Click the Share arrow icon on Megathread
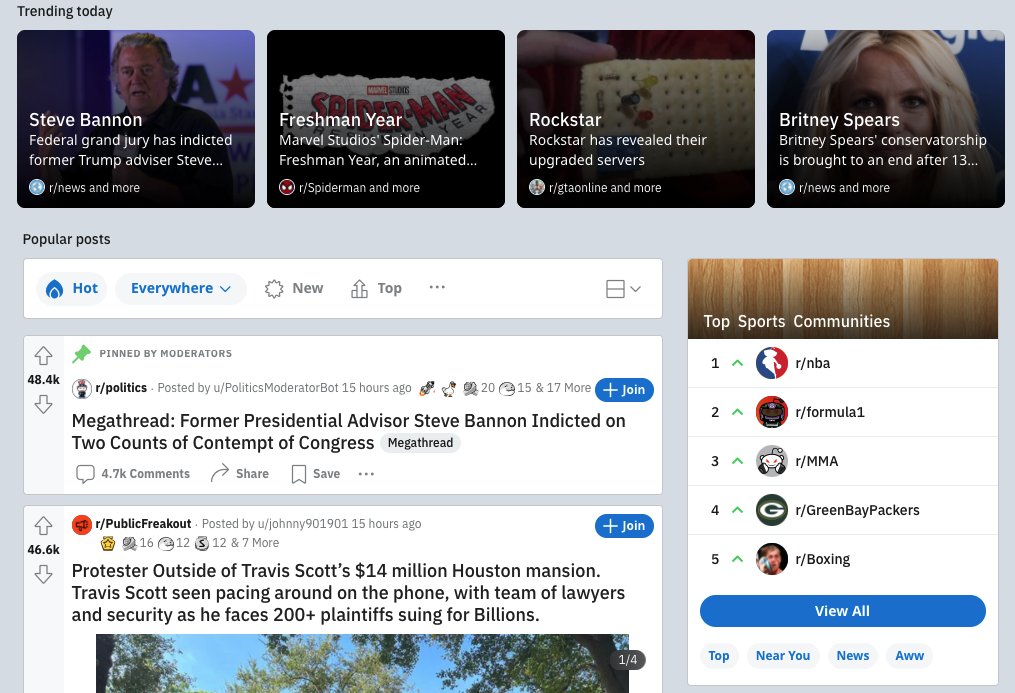This screenshot has height=693, width=1015. pos(219,473)
